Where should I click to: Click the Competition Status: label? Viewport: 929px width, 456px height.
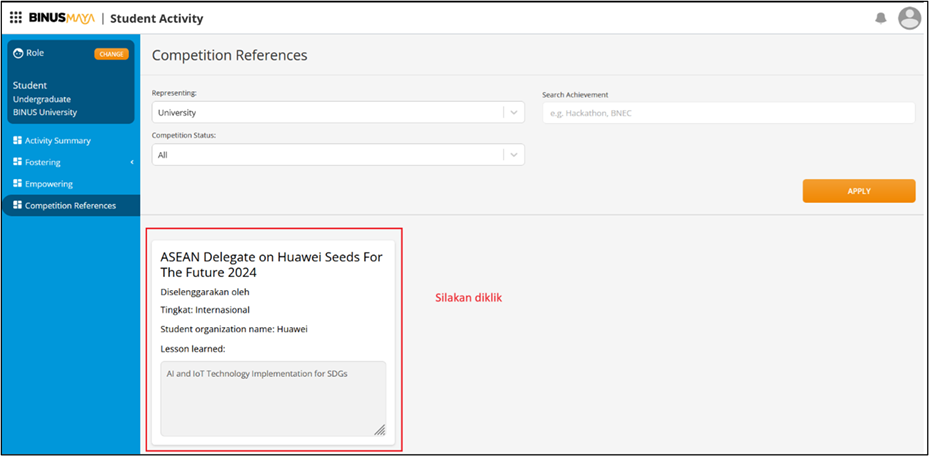pyautogui.click(x=184, y=135)
